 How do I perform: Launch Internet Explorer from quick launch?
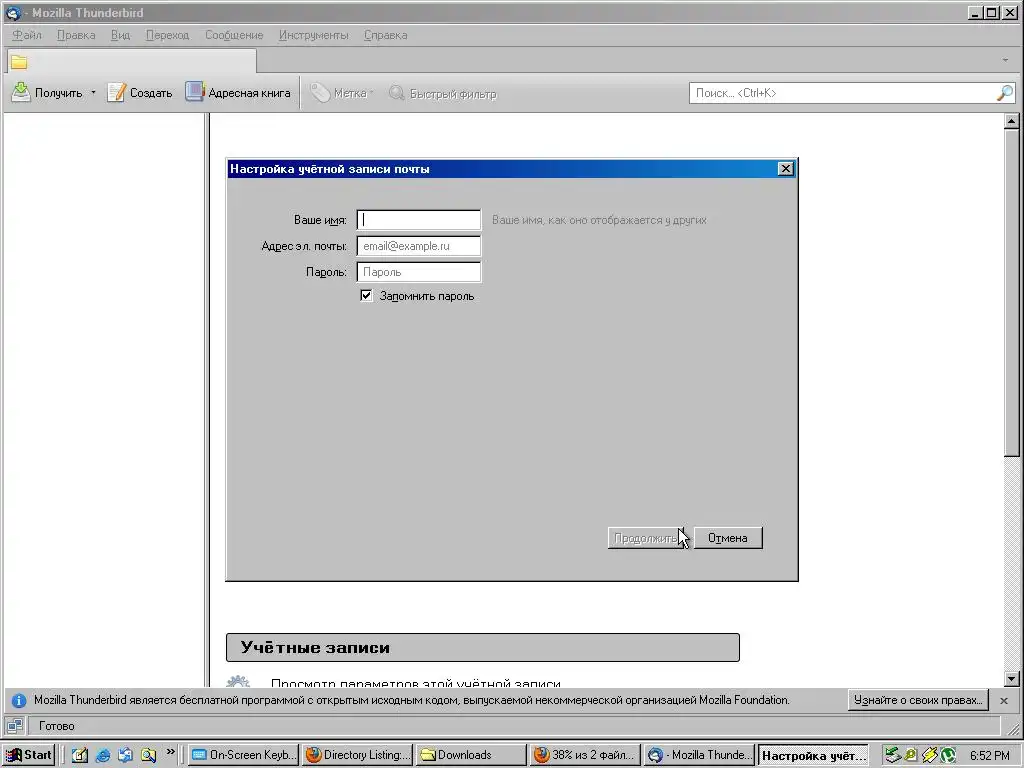pos(103,755)
